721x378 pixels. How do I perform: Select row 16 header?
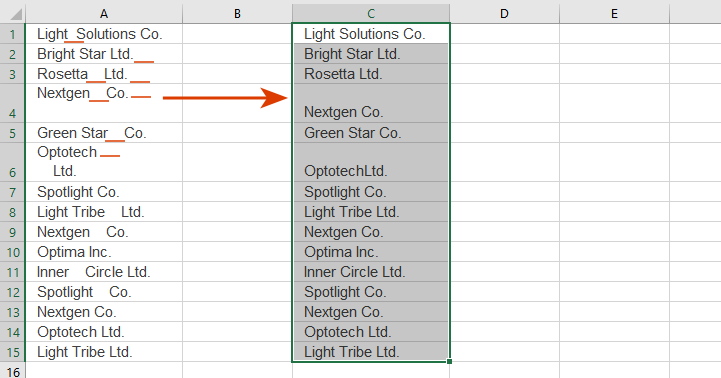[x=12, y=371]
